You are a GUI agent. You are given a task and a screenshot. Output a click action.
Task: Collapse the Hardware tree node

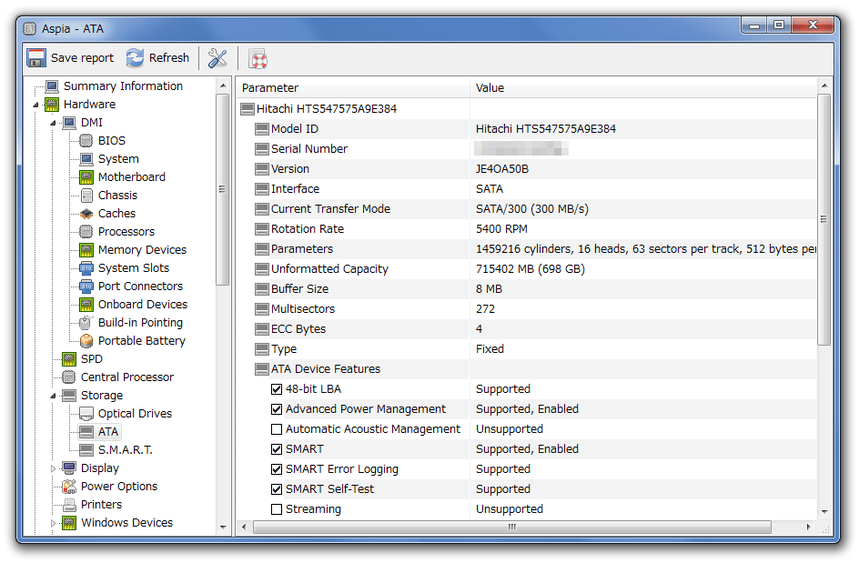pos(36,105)
